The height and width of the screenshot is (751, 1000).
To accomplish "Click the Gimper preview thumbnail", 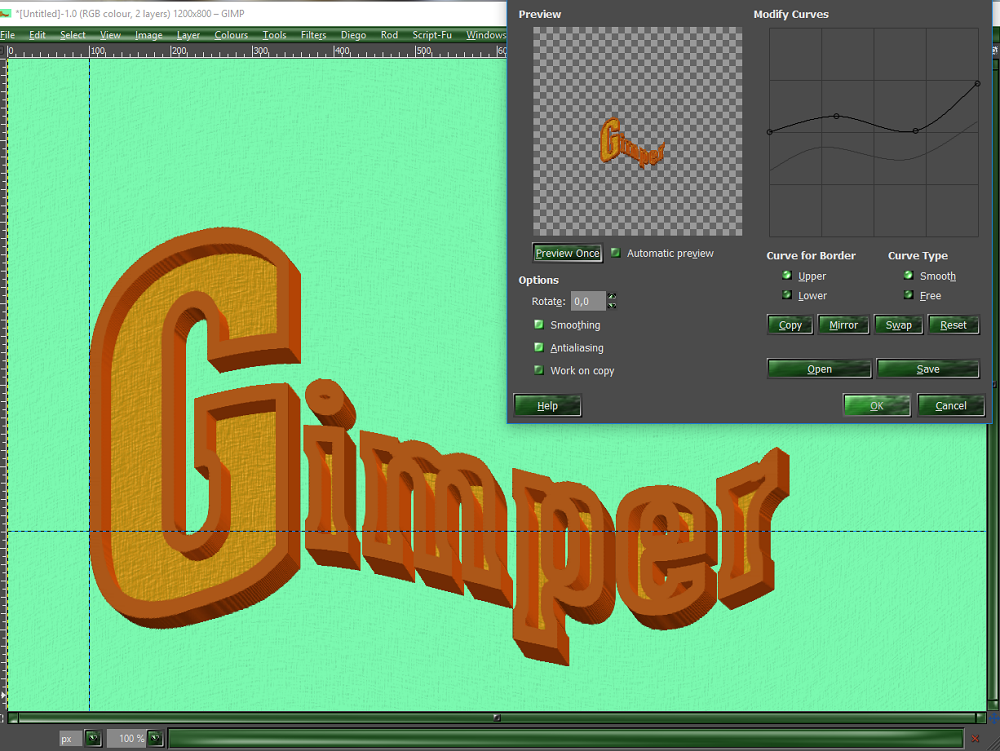I will tap(631, 142).
